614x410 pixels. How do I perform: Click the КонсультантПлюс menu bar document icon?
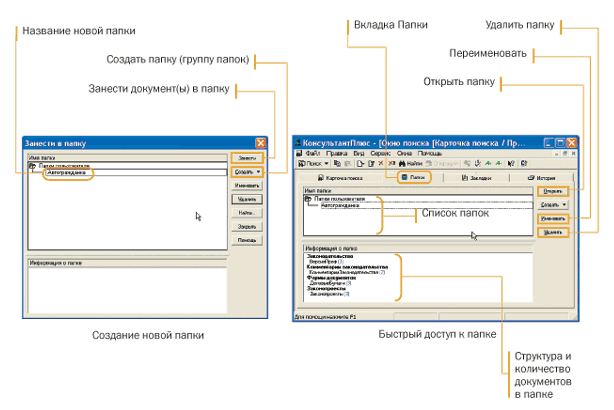tap(300, 153)
